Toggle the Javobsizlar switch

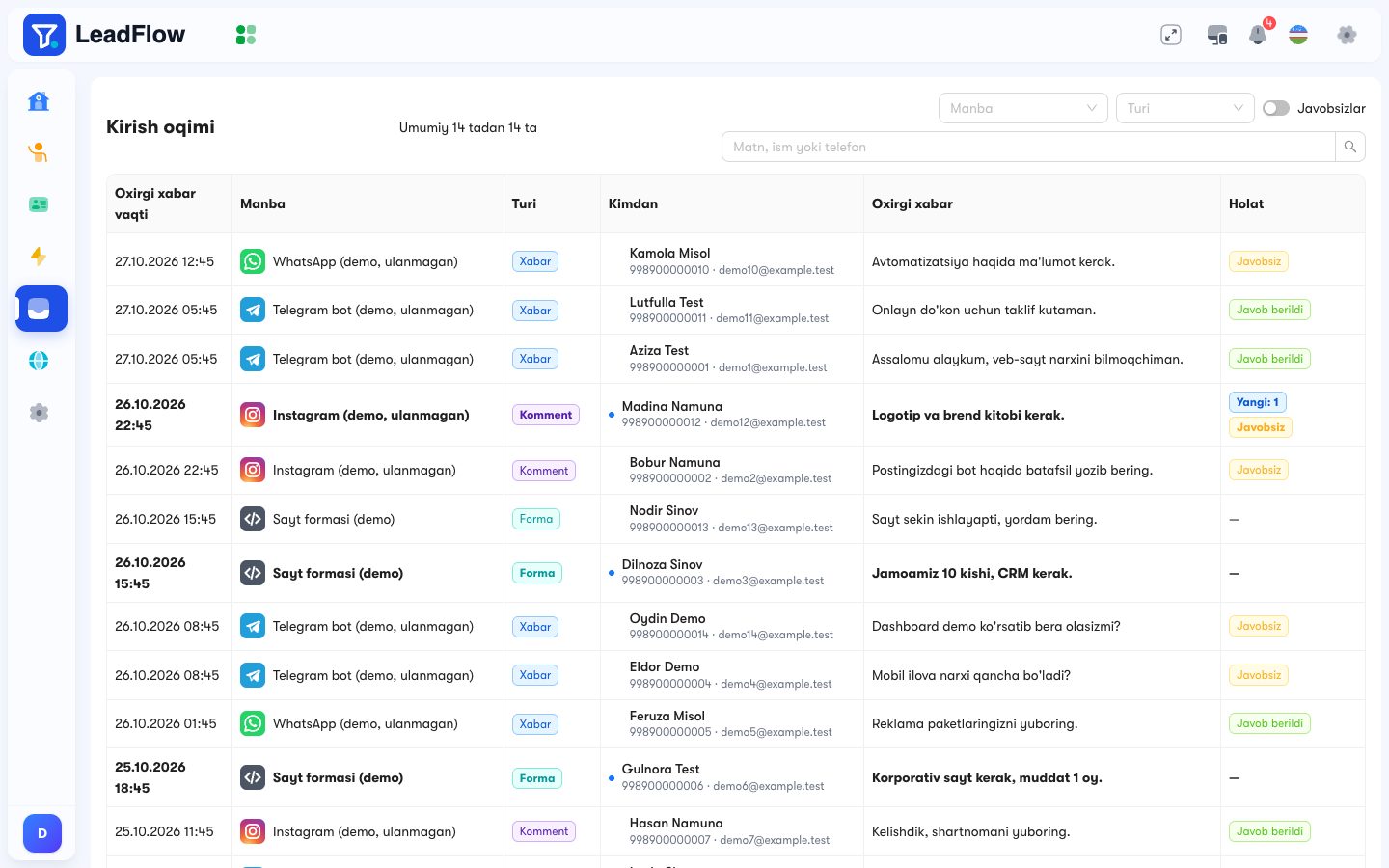[x=1276, y=108]
